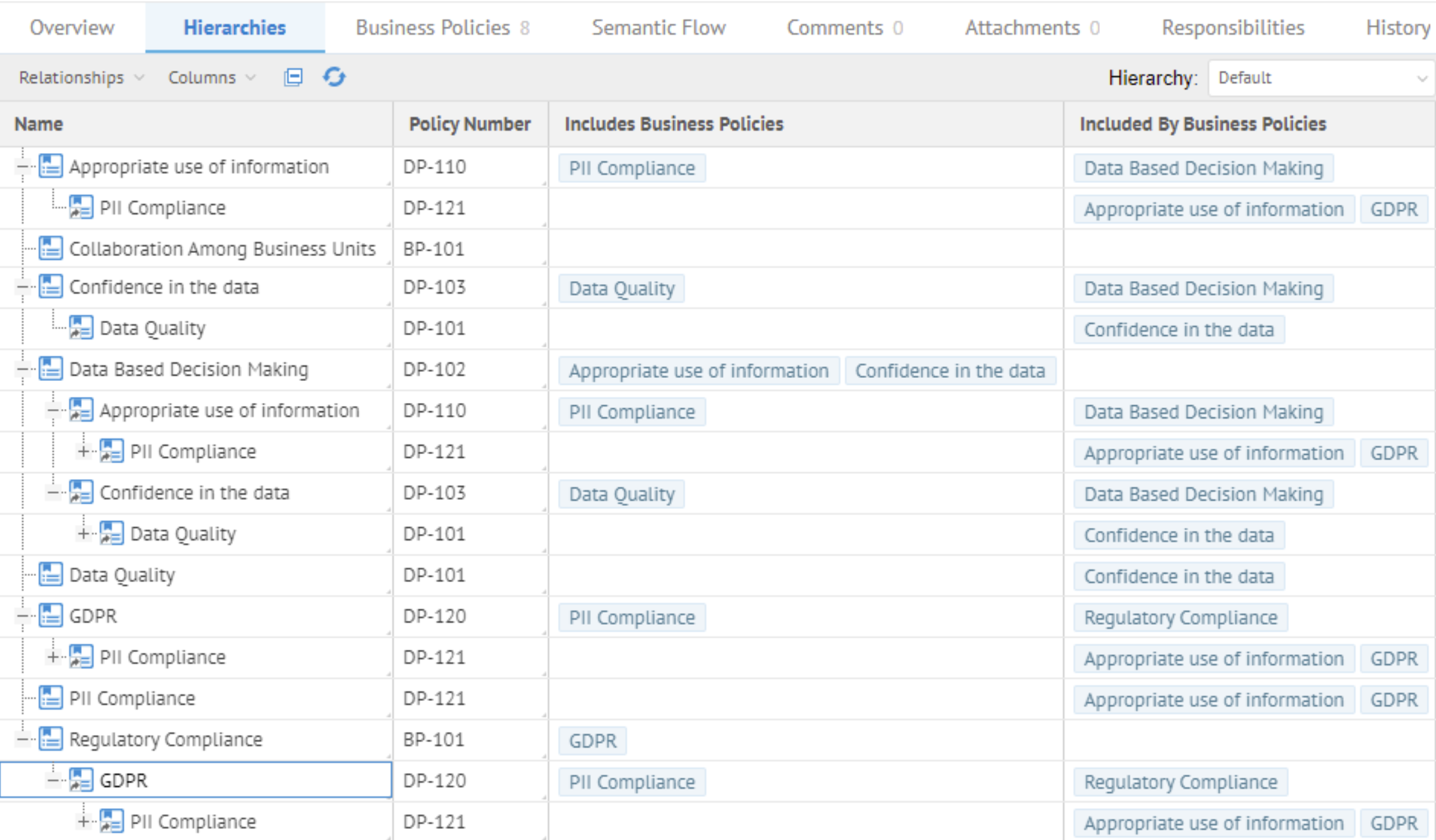
Task: Expand PII Compliance under top-level GDPR
Action: 53,657
